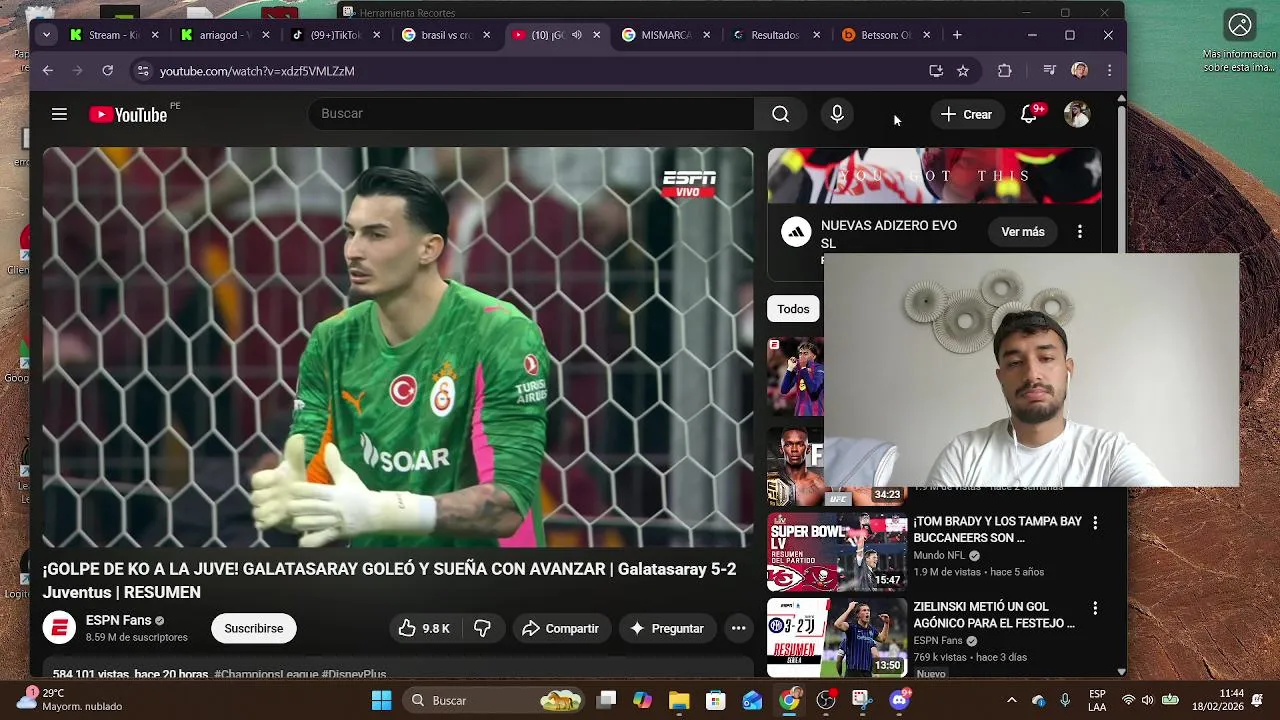Open the YouTube account avatar menu
This screenshot has height=720, width=1280.
point(1077,114)
